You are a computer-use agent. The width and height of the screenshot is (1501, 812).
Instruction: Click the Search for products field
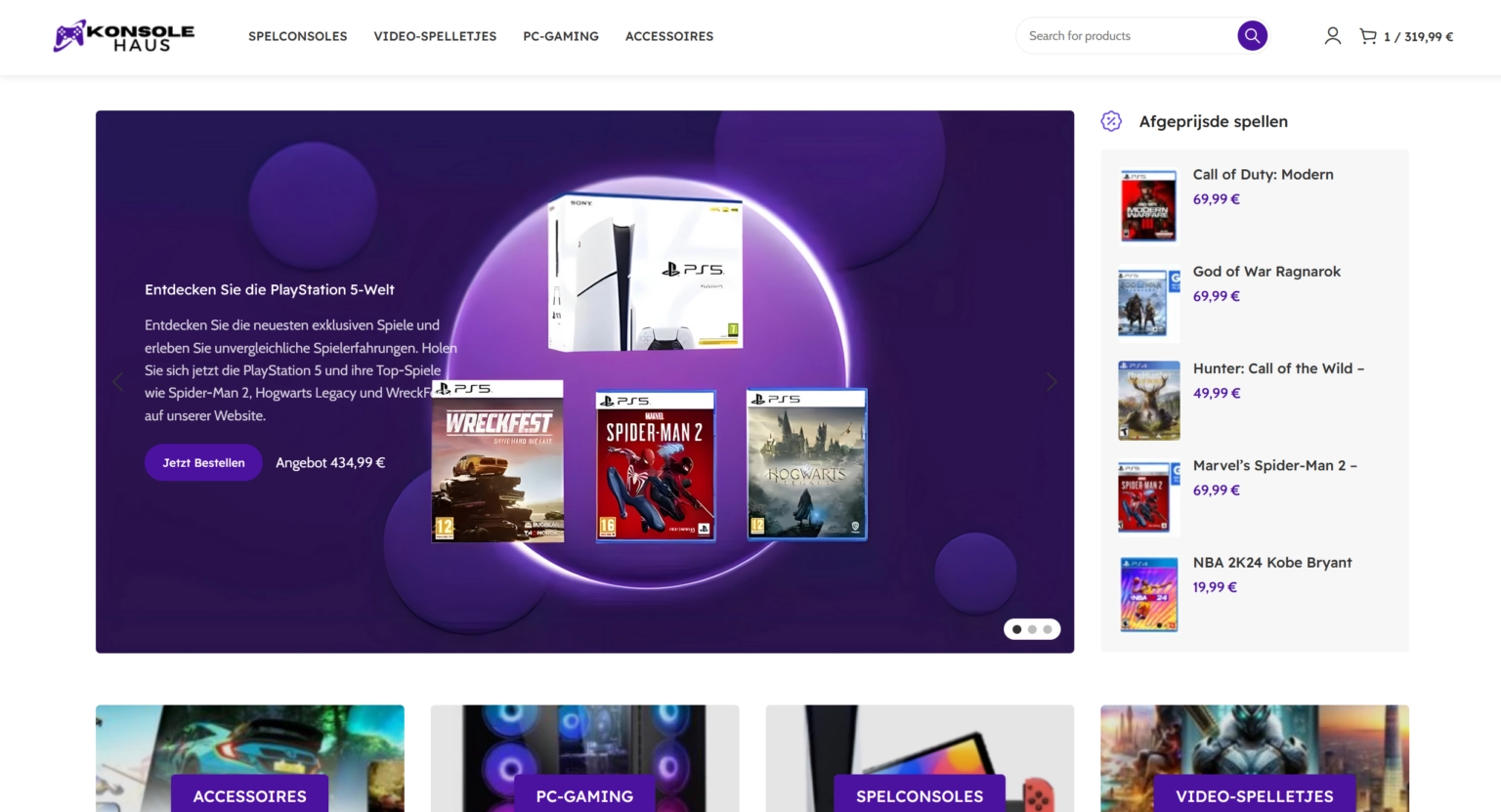(x=1124, y=36)
